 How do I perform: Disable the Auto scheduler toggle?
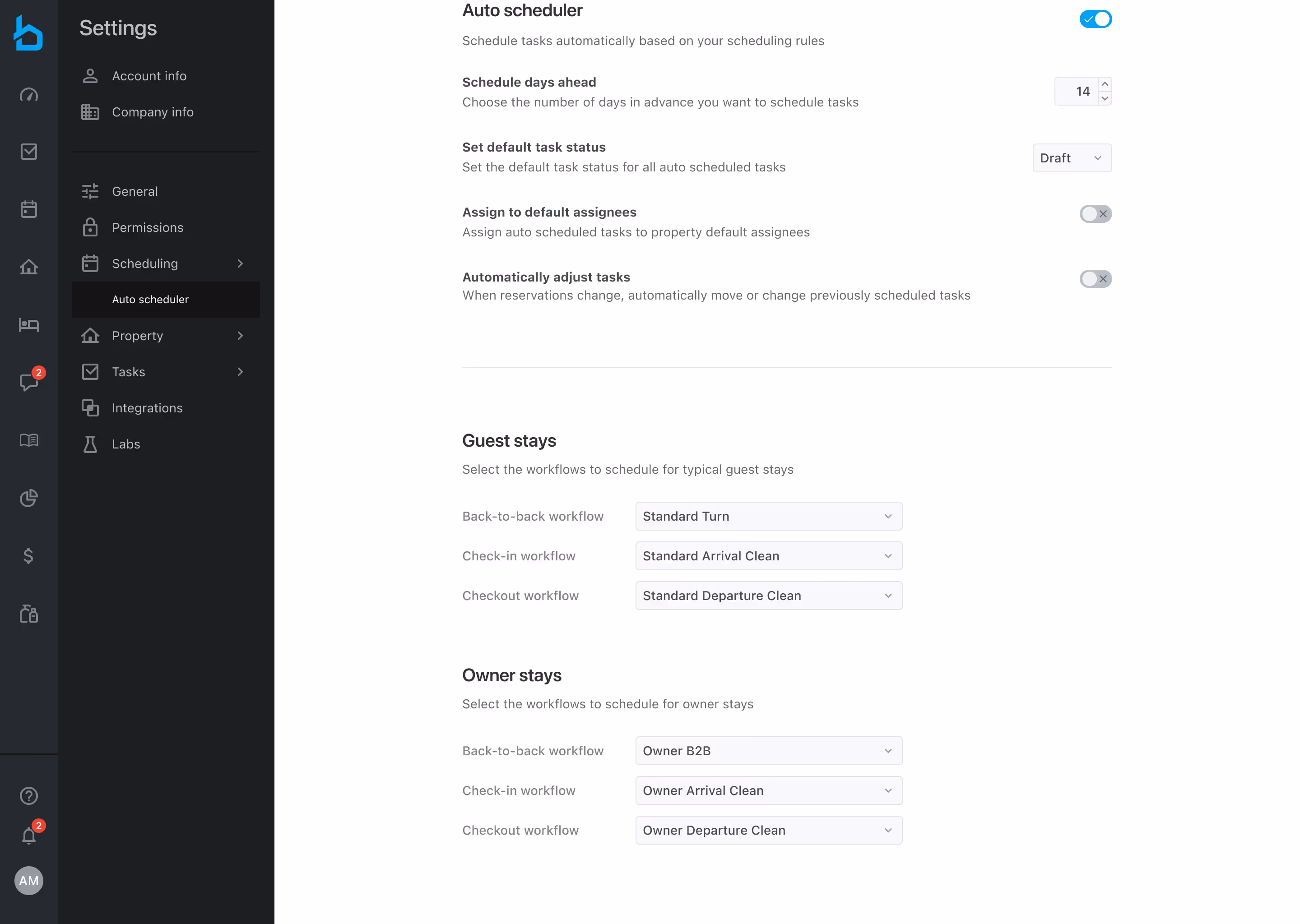pos(1095,19)
